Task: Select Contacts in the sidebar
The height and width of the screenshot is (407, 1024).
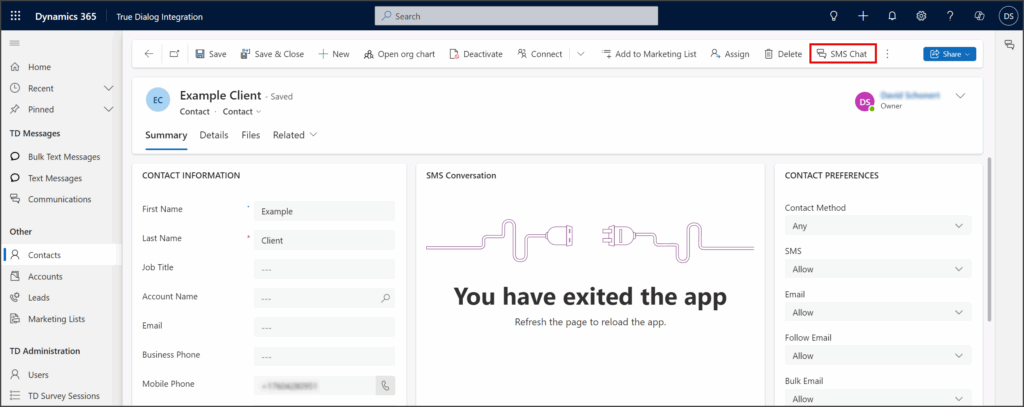Action: [x=62, y=255]
